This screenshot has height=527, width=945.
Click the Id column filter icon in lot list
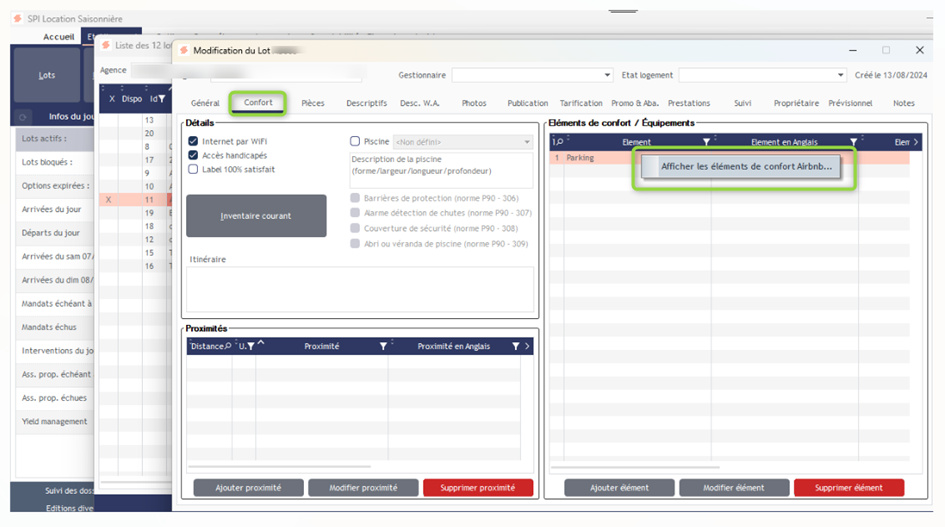(x=162, y=99)
